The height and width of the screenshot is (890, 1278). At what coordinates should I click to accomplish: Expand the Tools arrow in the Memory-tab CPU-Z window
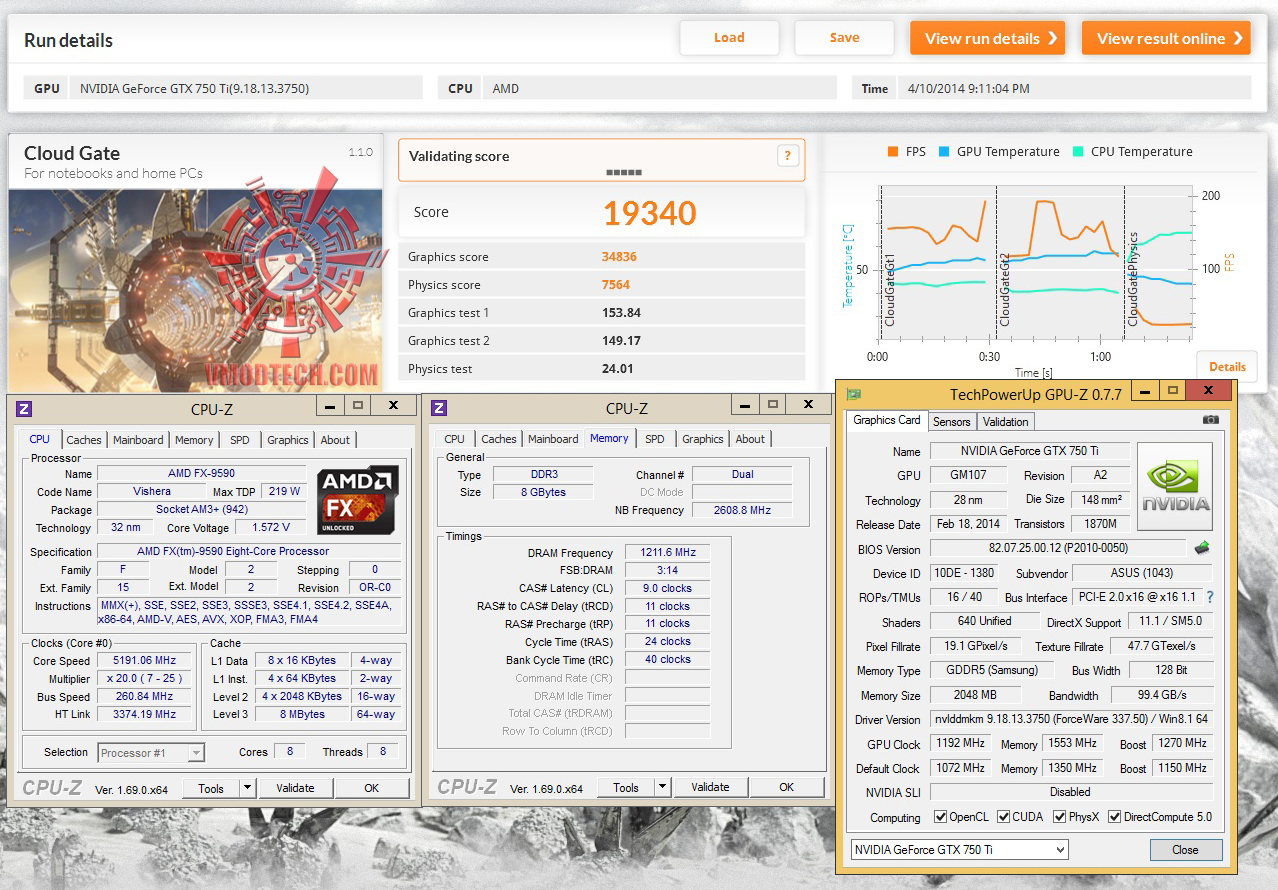tap(663, 787)
